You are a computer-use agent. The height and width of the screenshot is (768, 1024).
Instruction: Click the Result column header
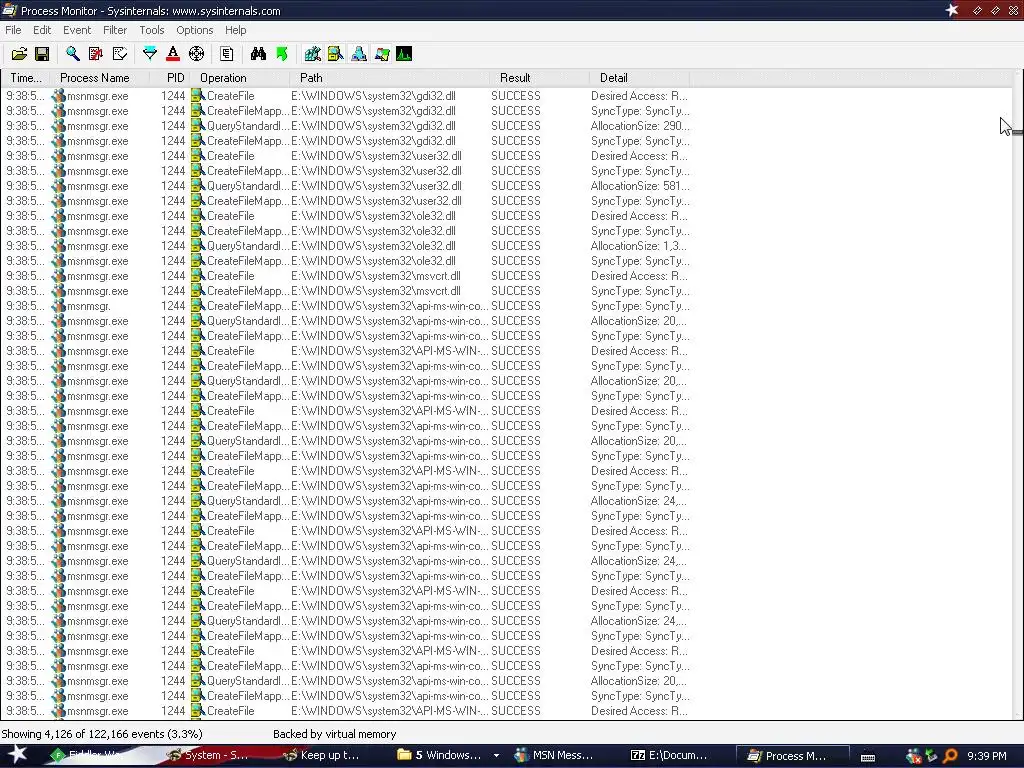pos(539,78)
